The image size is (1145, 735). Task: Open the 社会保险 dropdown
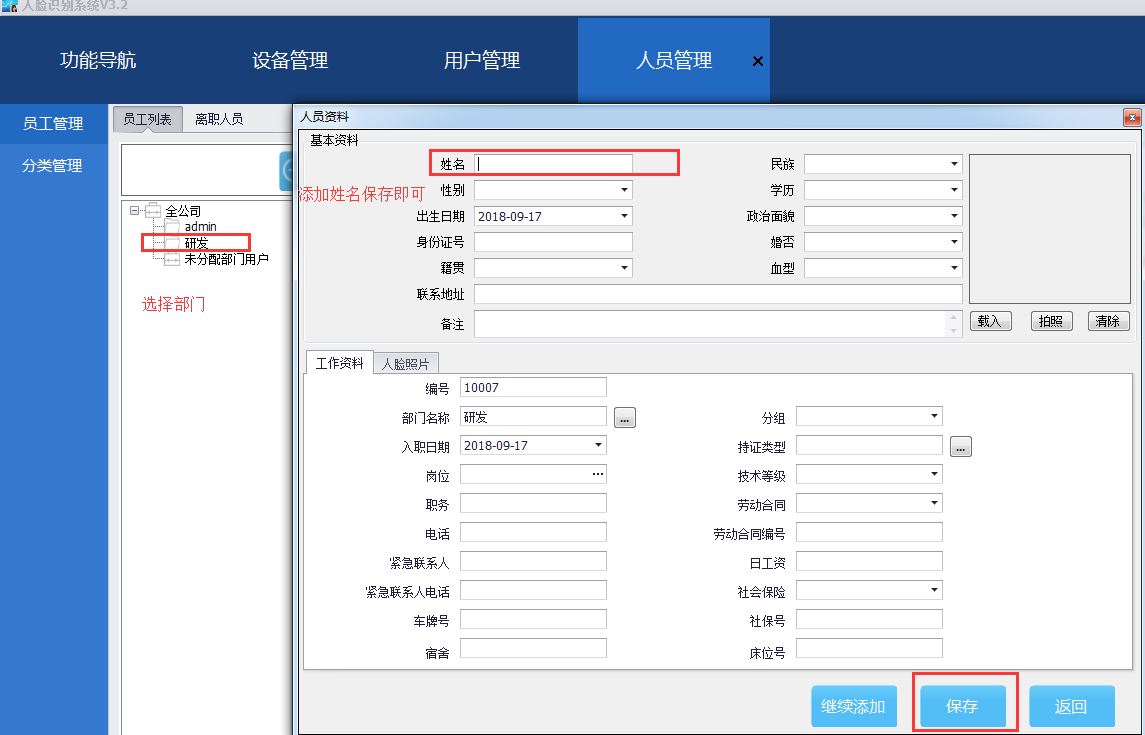tap(935, 590)
